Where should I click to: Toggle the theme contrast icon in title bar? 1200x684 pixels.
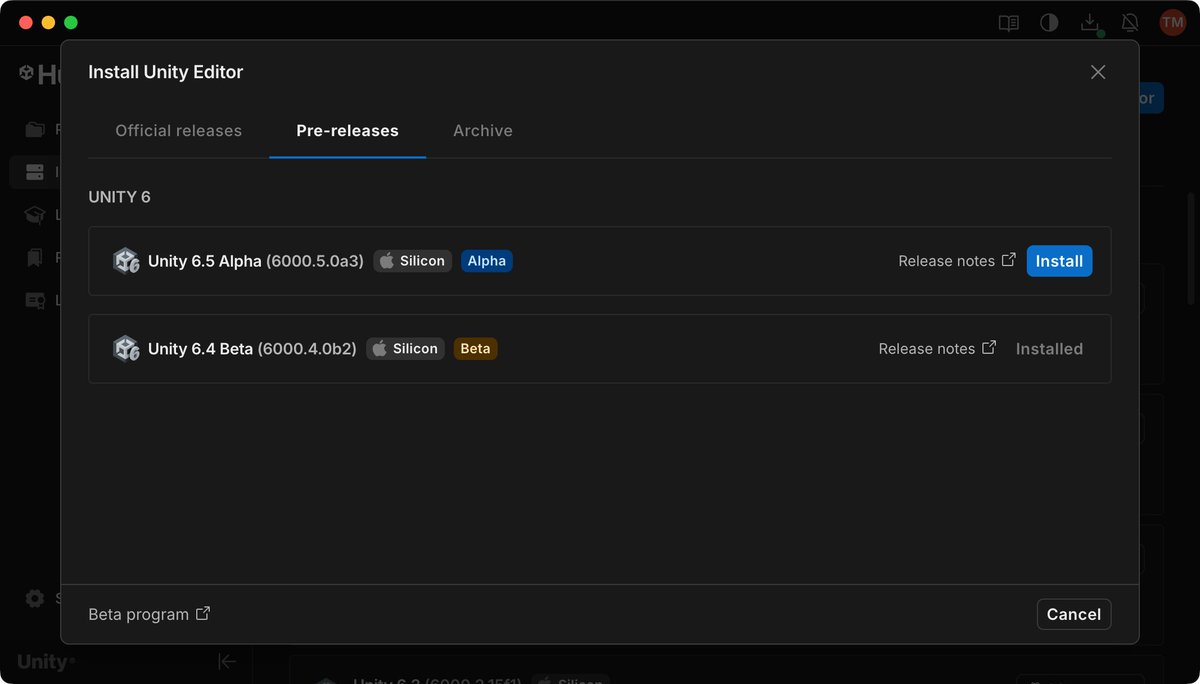click(1049, 23)
